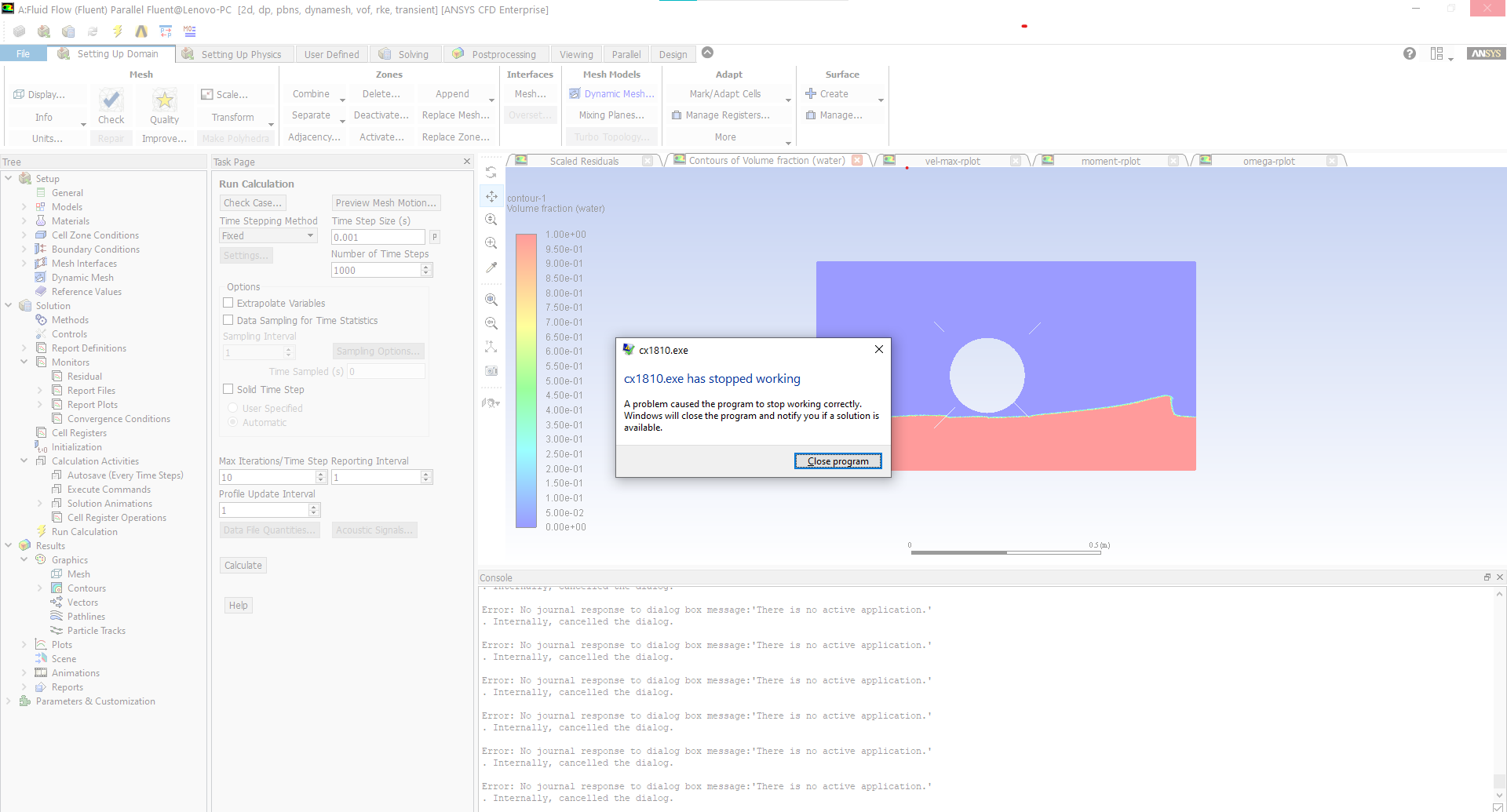Image resolution: width=1507 pixels, height=812 pixels.
Task: Check the Solid Time Step option
Action: click(x=228, y=389)
